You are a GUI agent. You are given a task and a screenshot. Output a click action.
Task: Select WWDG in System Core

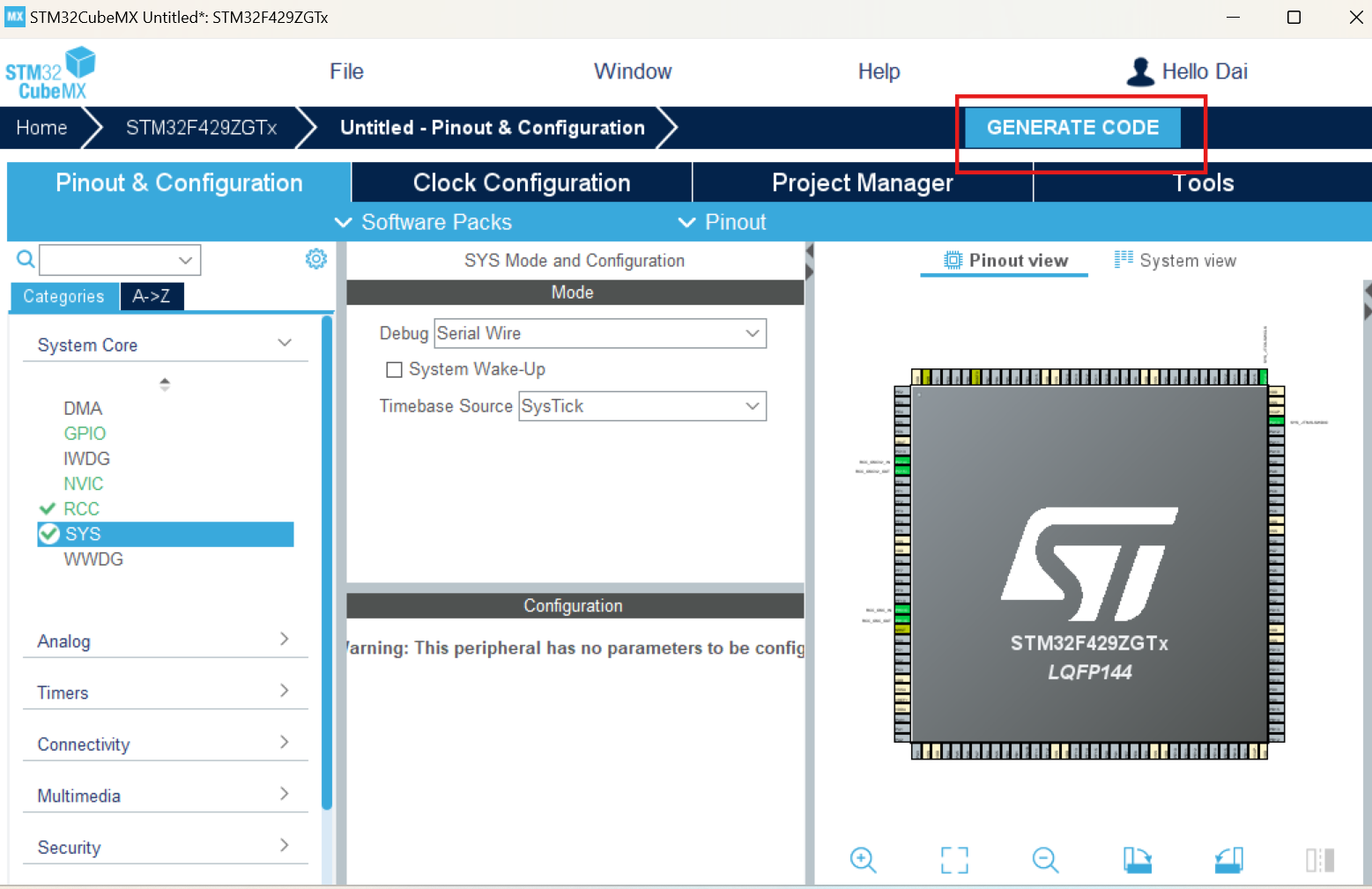[93, 559]
